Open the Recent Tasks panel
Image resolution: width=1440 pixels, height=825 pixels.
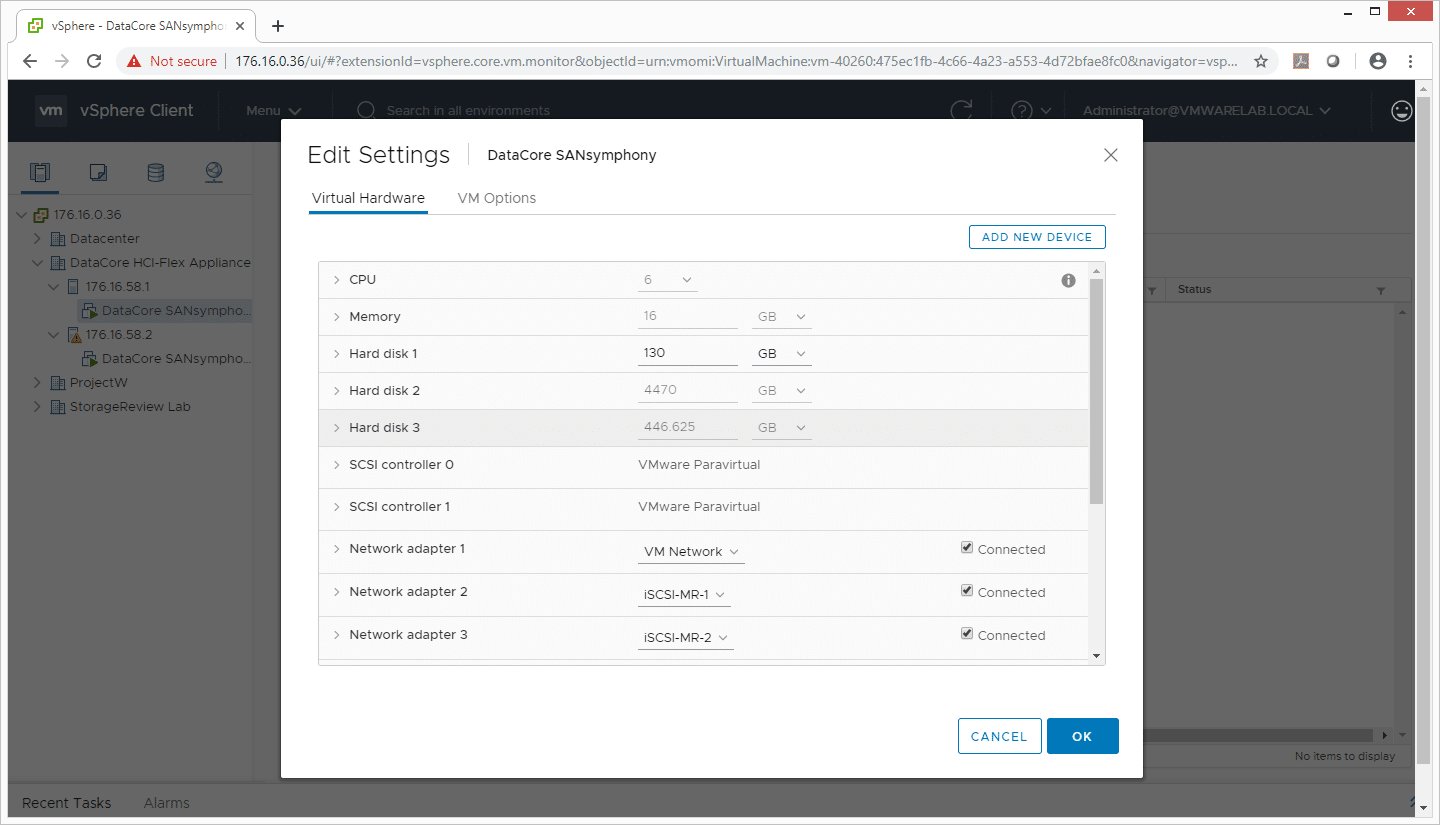[x=67, y=803]
